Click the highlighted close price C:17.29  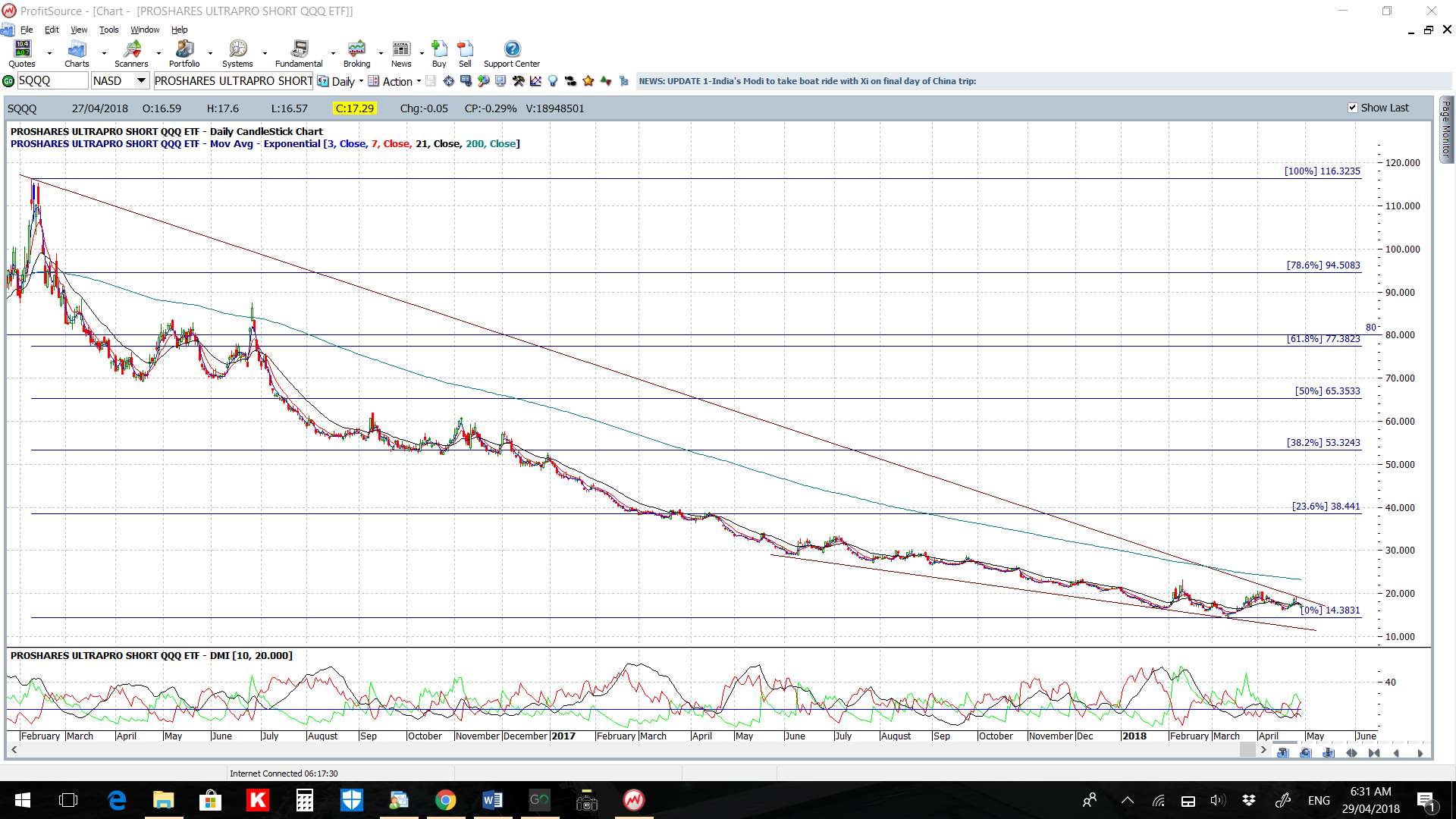coord(355,108)
